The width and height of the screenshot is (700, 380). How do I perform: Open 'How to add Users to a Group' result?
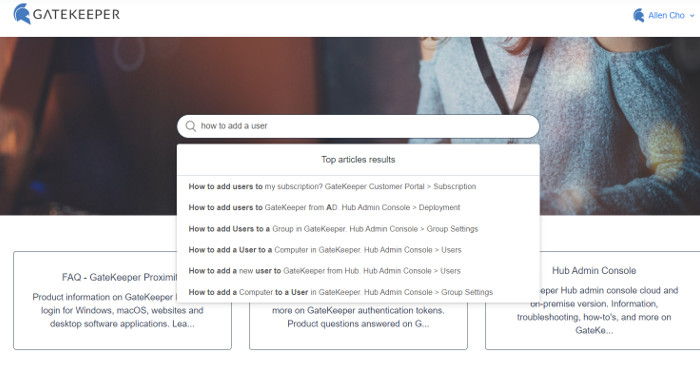(x=333, y=229)
